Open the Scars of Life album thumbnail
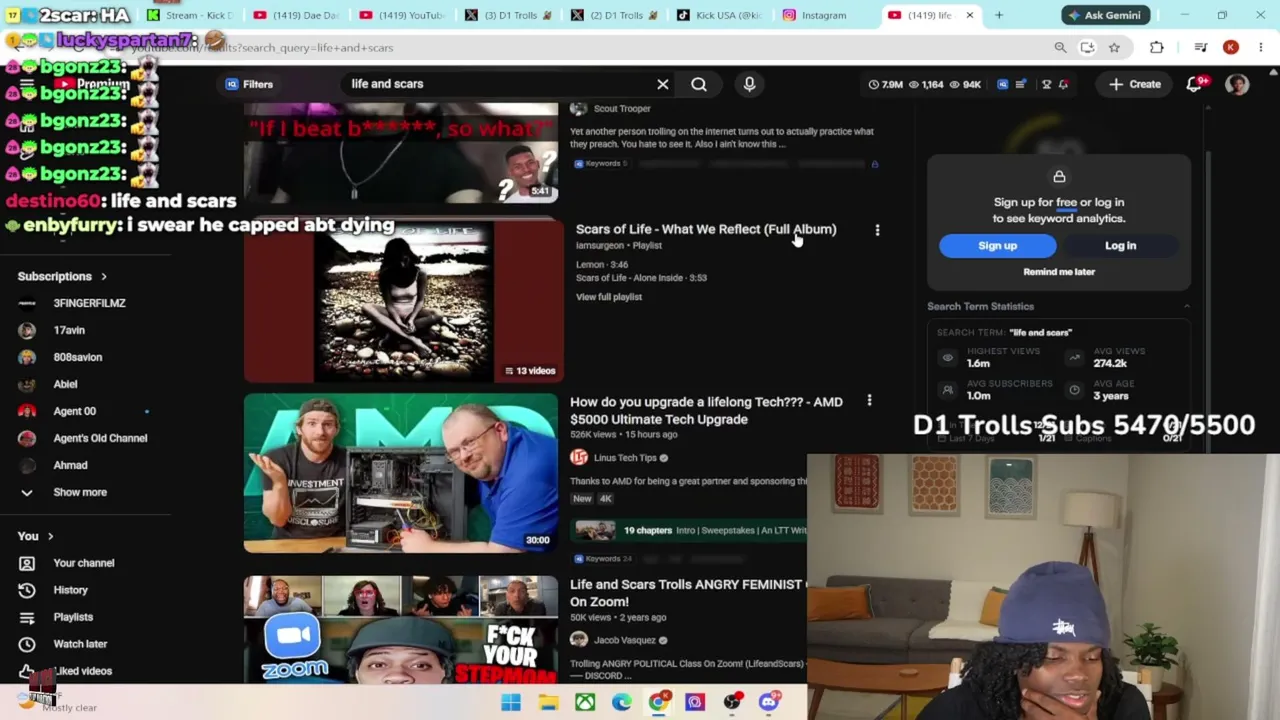 point(404,301)
